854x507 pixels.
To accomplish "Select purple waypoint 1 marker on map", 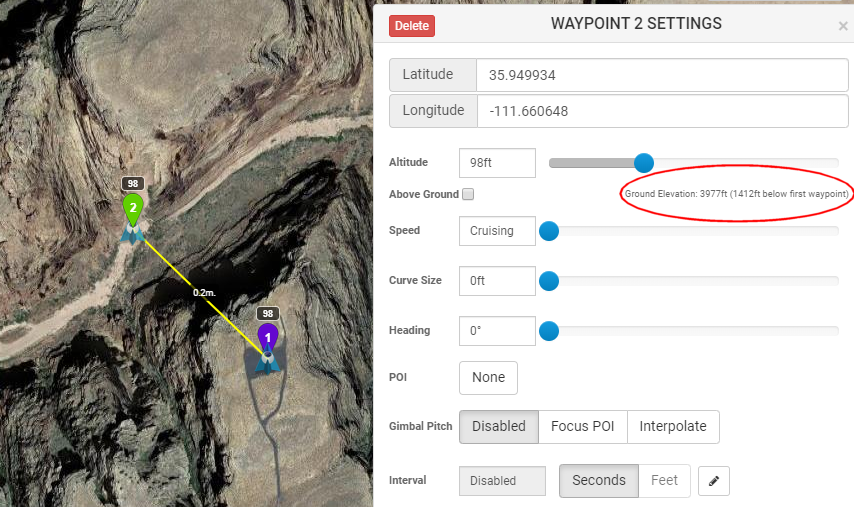I will [x=267, y=337].
